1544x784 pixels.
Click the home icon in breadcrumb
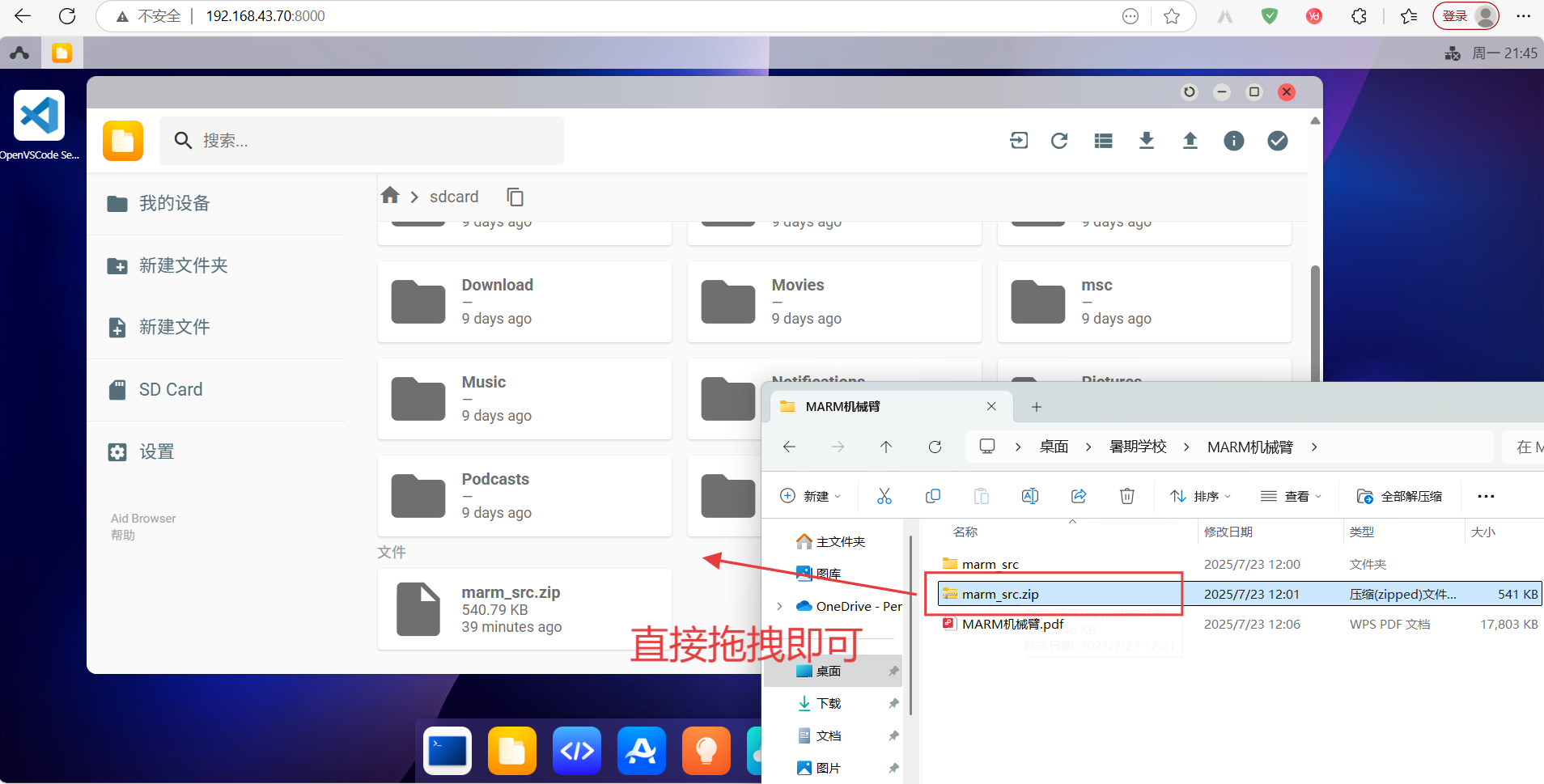click(390, 196)
